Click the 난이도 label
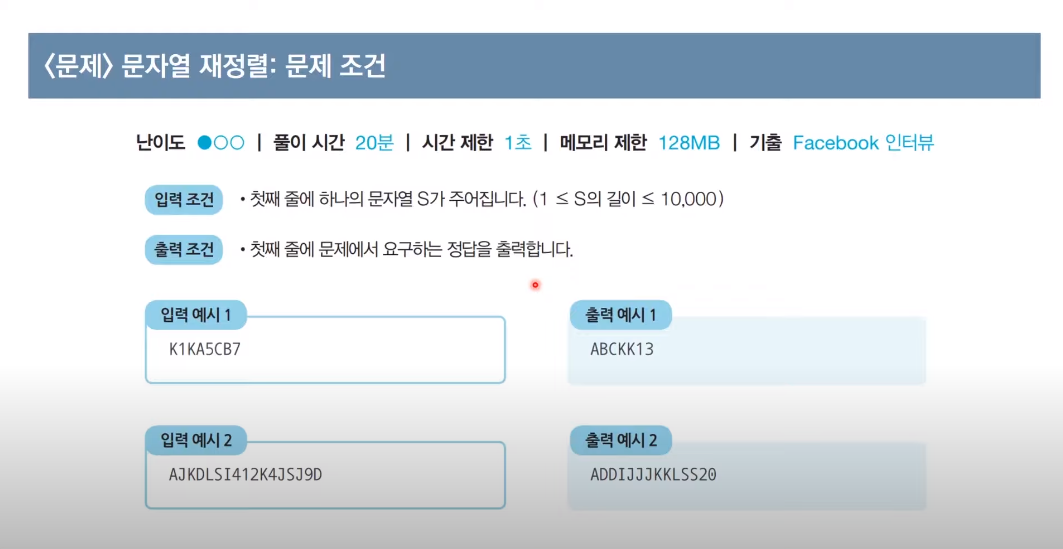The height and width of the screenshot is (549, 1063). tap(161, 143)
